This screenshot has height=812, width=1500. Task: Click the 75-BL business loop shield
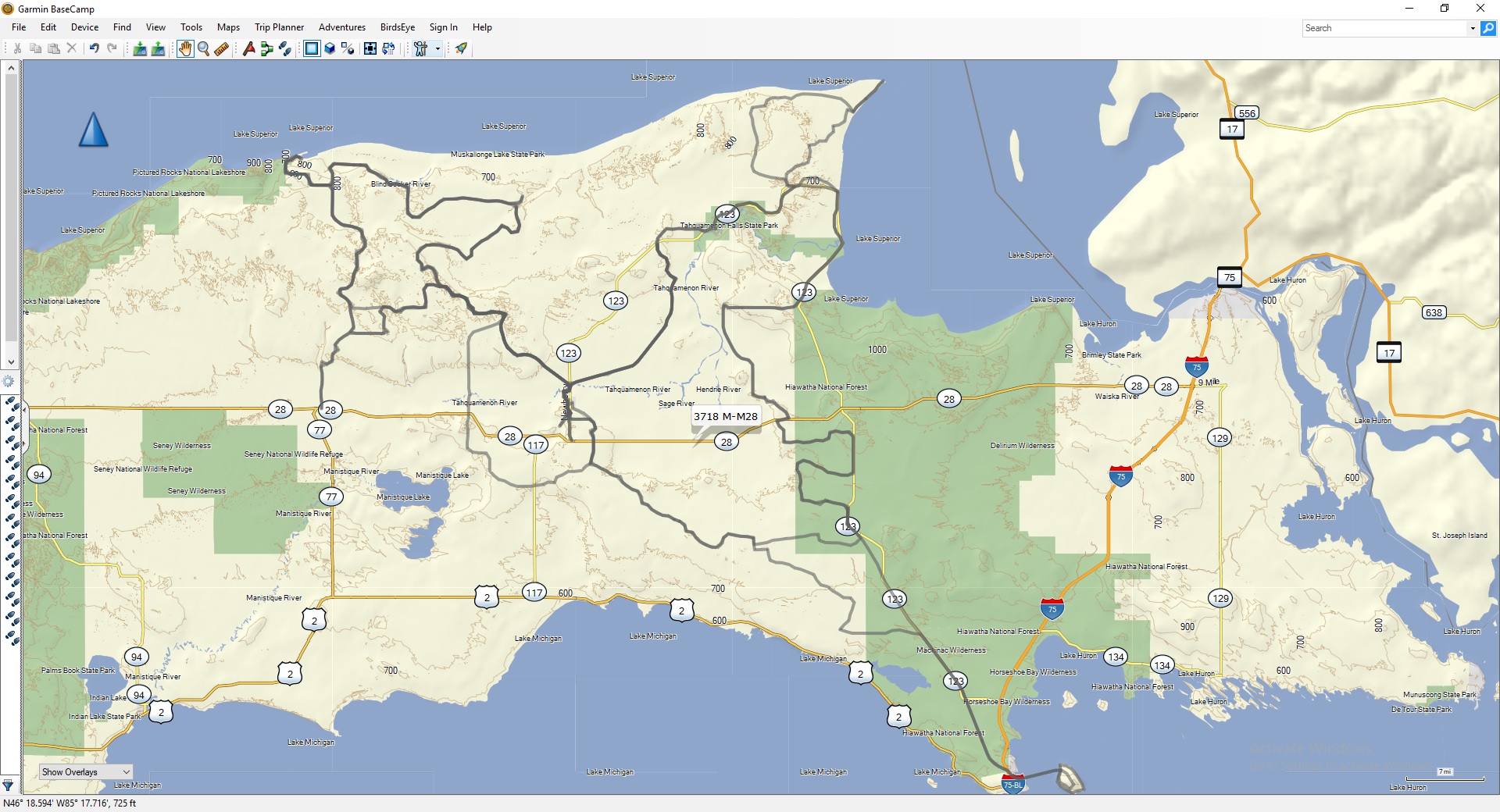[1012, 784]
